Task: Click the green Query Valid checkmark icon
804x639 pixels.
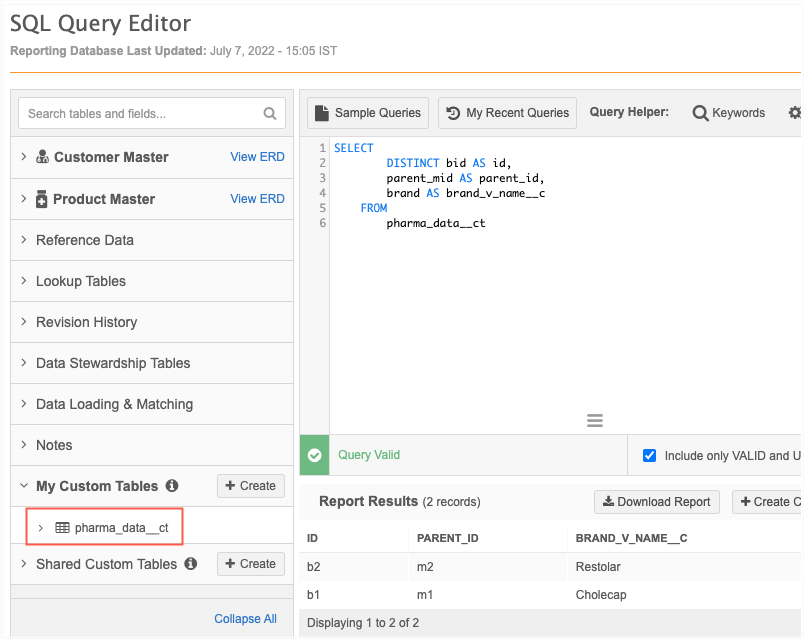Action: pyautogui.click(x=315, y=455)
